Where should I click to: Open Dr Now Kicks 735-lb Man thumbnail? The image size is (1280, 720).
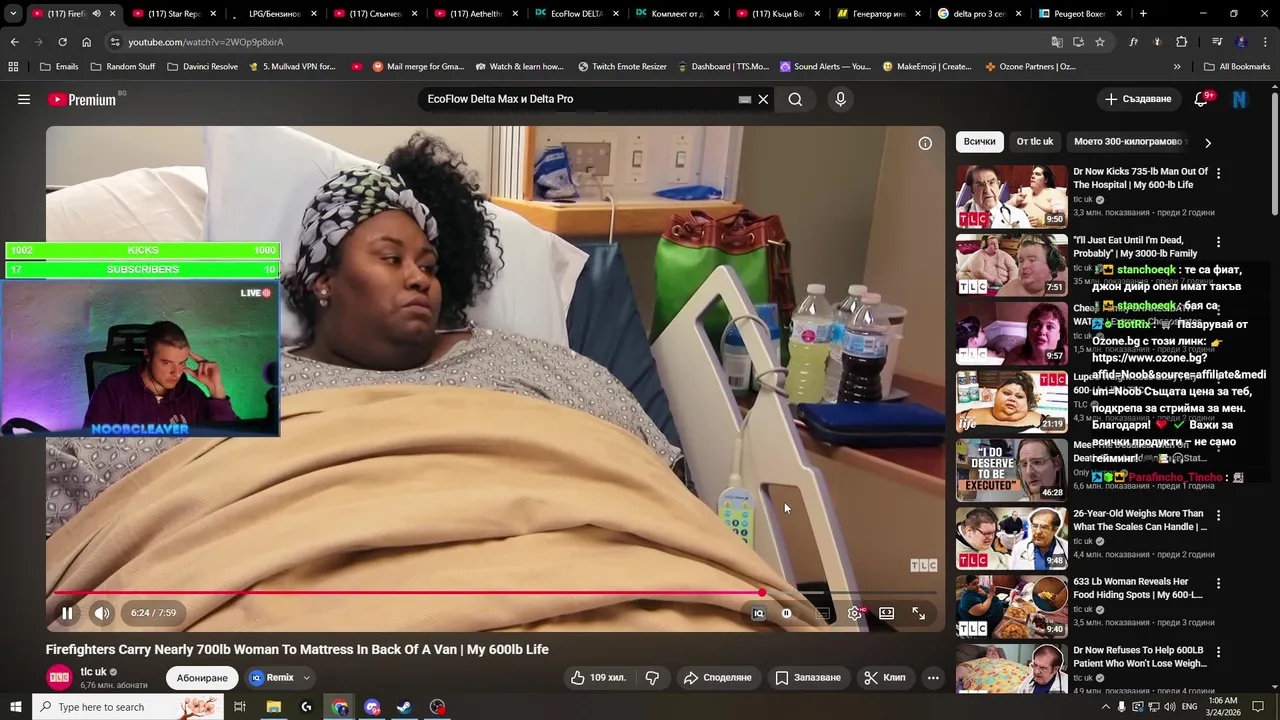(x=1012, y=196)
